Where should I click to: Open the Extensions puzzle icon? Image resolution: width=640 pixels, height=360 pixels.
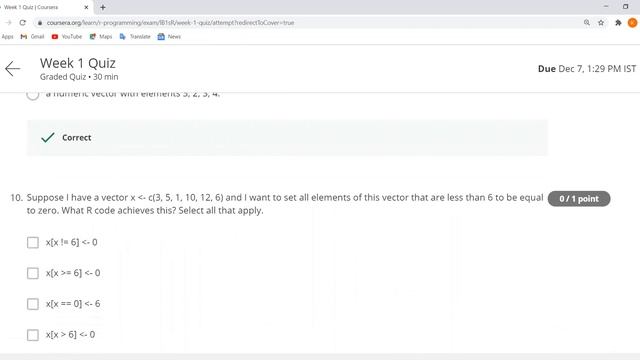click(x=618, y=23)
